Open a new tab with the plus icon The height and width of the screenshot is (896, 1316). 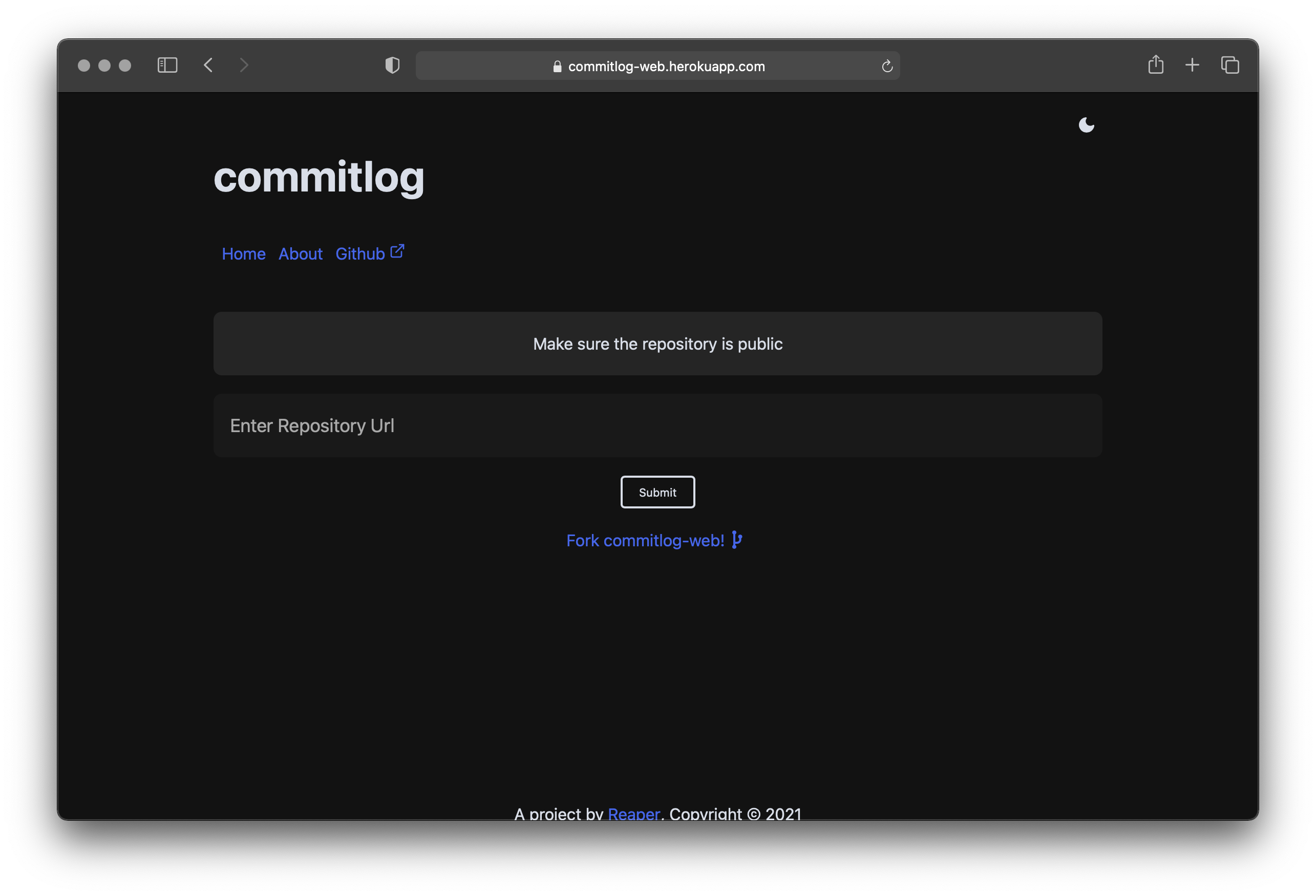1192,65
